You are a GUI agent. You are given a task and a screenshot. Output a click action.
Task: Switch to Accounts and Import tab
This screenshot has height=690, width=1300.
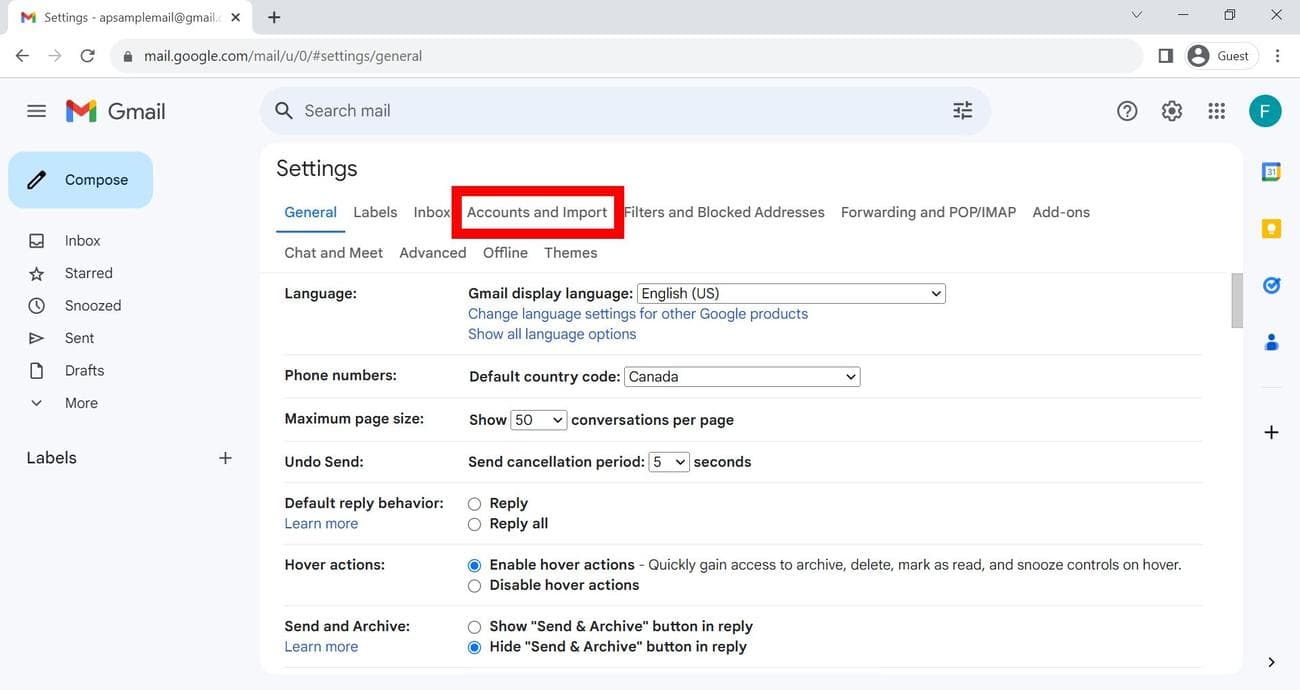pyautogui.click(x=537, y=212)
